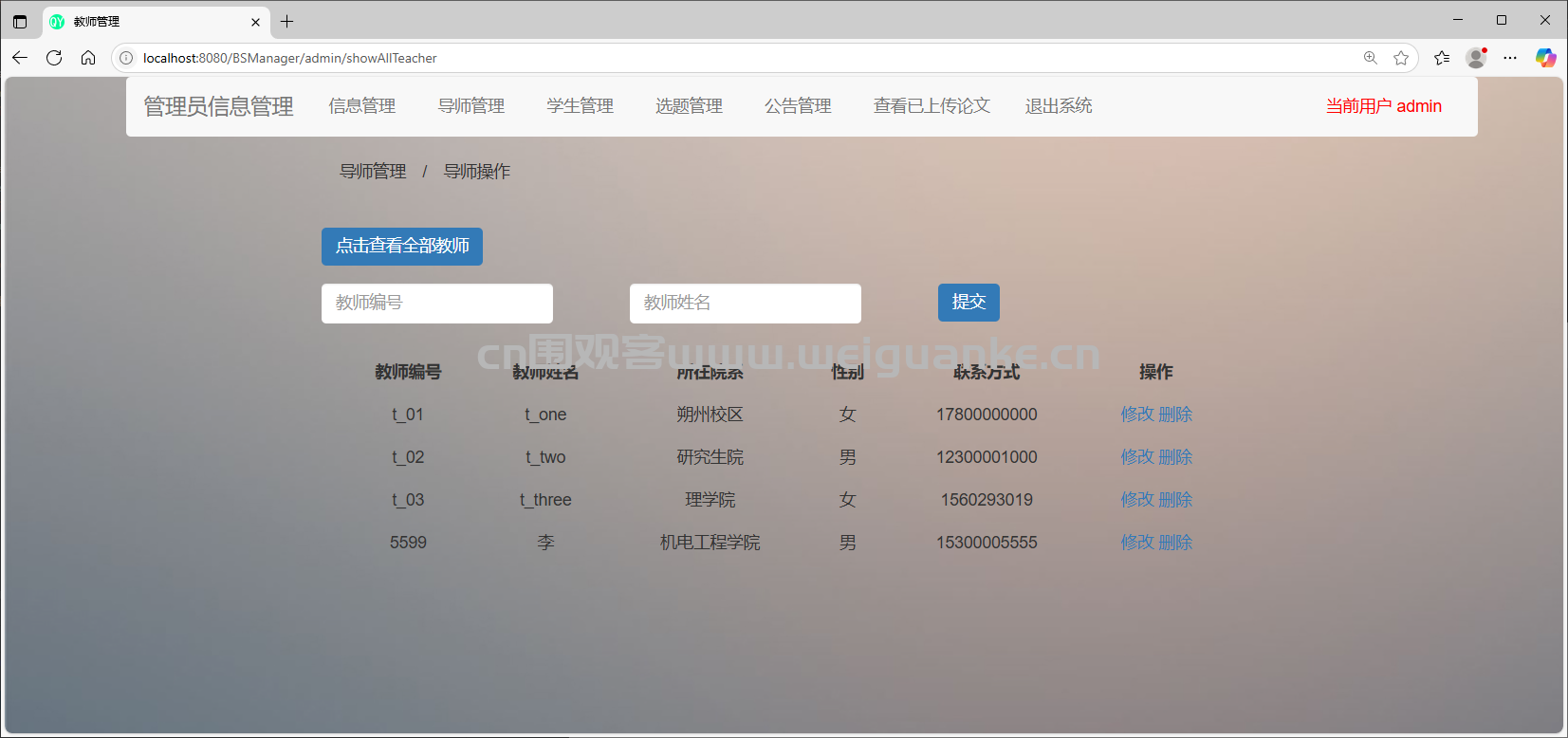Open the tab actions menu
1568x738 pixels.
20,21
